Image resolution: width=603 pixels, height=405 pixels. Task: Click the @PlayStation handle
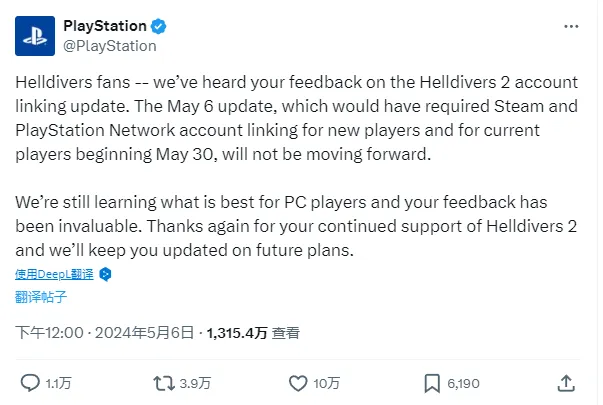(x=109, y=45)
